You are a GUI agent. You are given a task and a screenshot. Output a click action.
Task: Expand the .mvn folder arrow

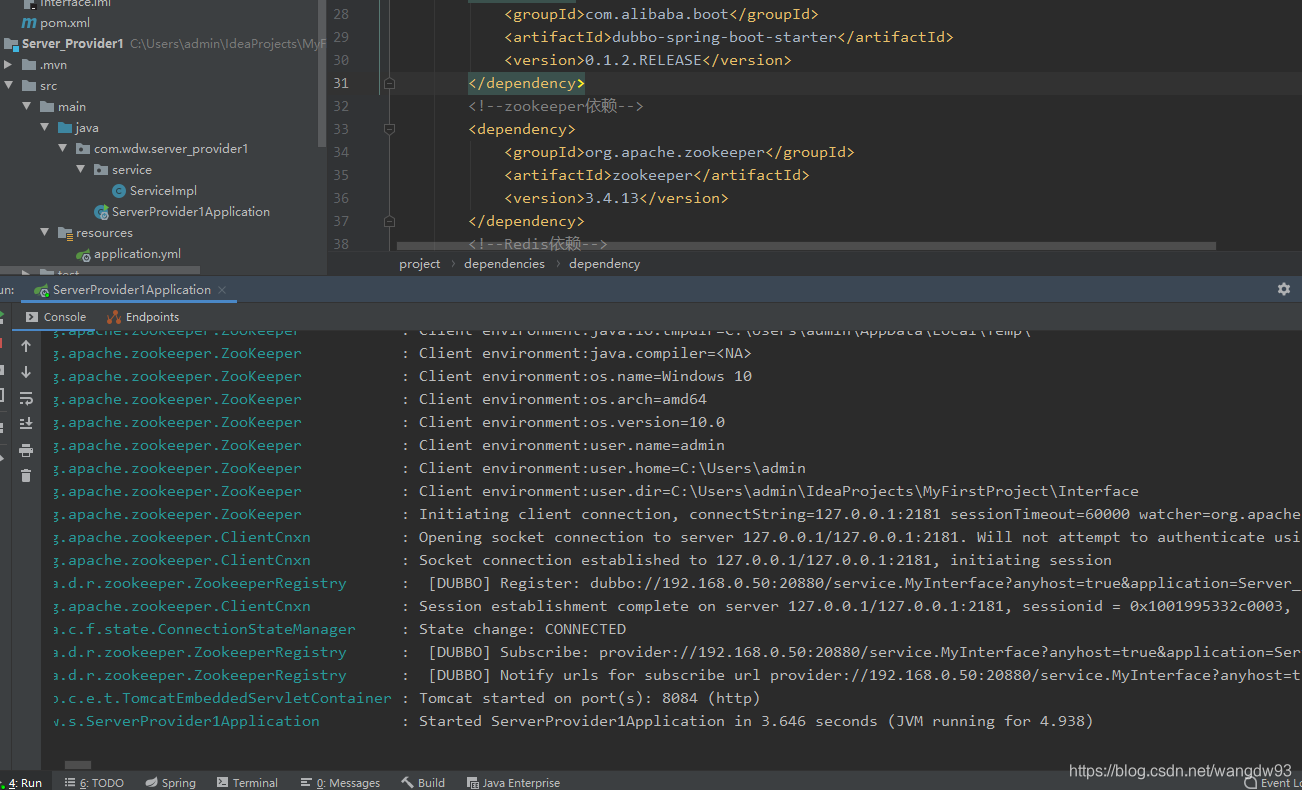click(8, 65)
